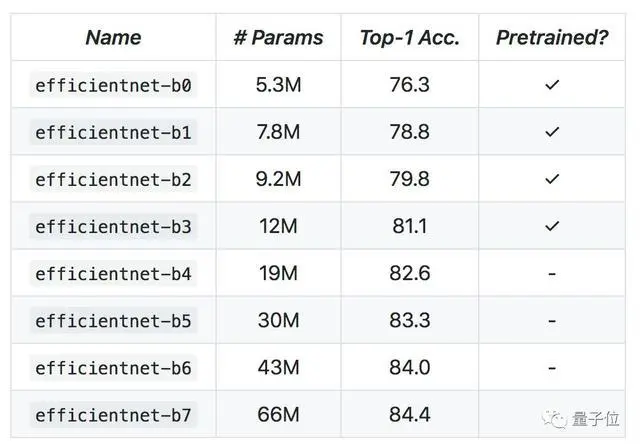Select the efficientnet-b2 model name
The width and height of the screenshot is (640, 447).
[x=113, y=179]
